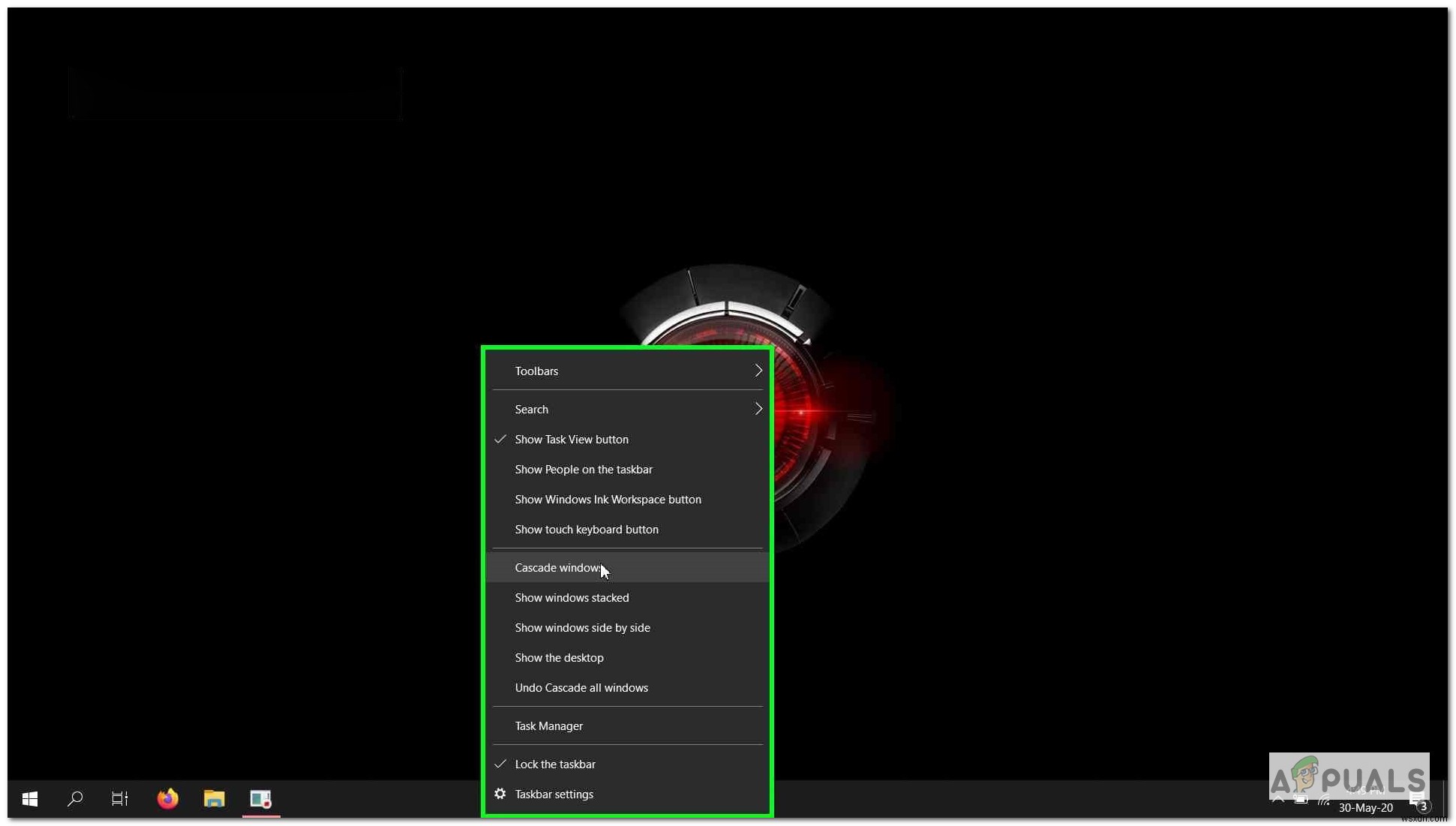1456x826 pixels.
Task: Open File Explorer
Action: 213,798
